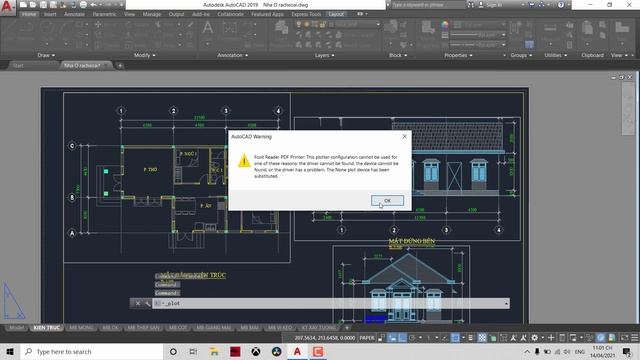
Task: Click the Measure icon in Utilities panel
Action: (x=550, y=29)
